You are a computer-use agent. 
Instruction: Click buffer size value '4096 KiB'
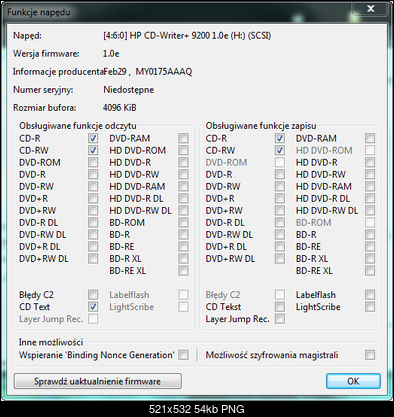(x=120, y=108)
